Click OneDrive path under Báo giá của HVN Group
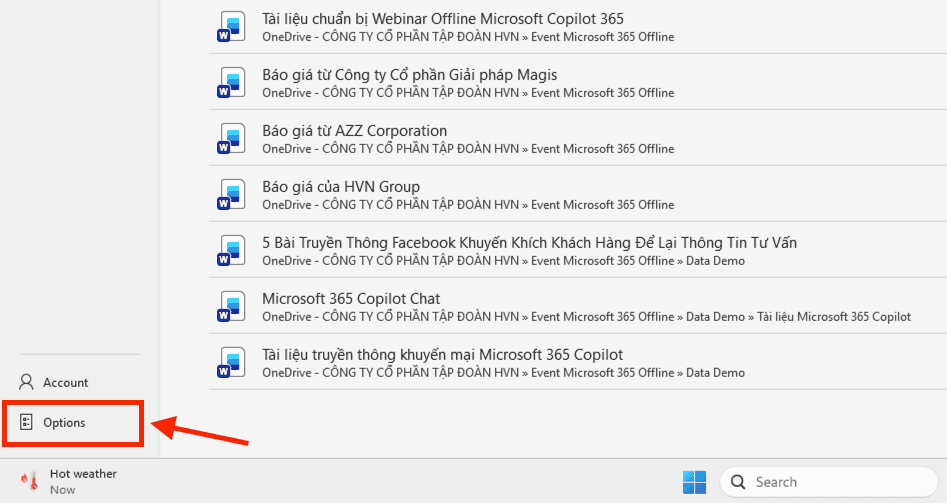The image size is (947, 503). click(468, 205)
